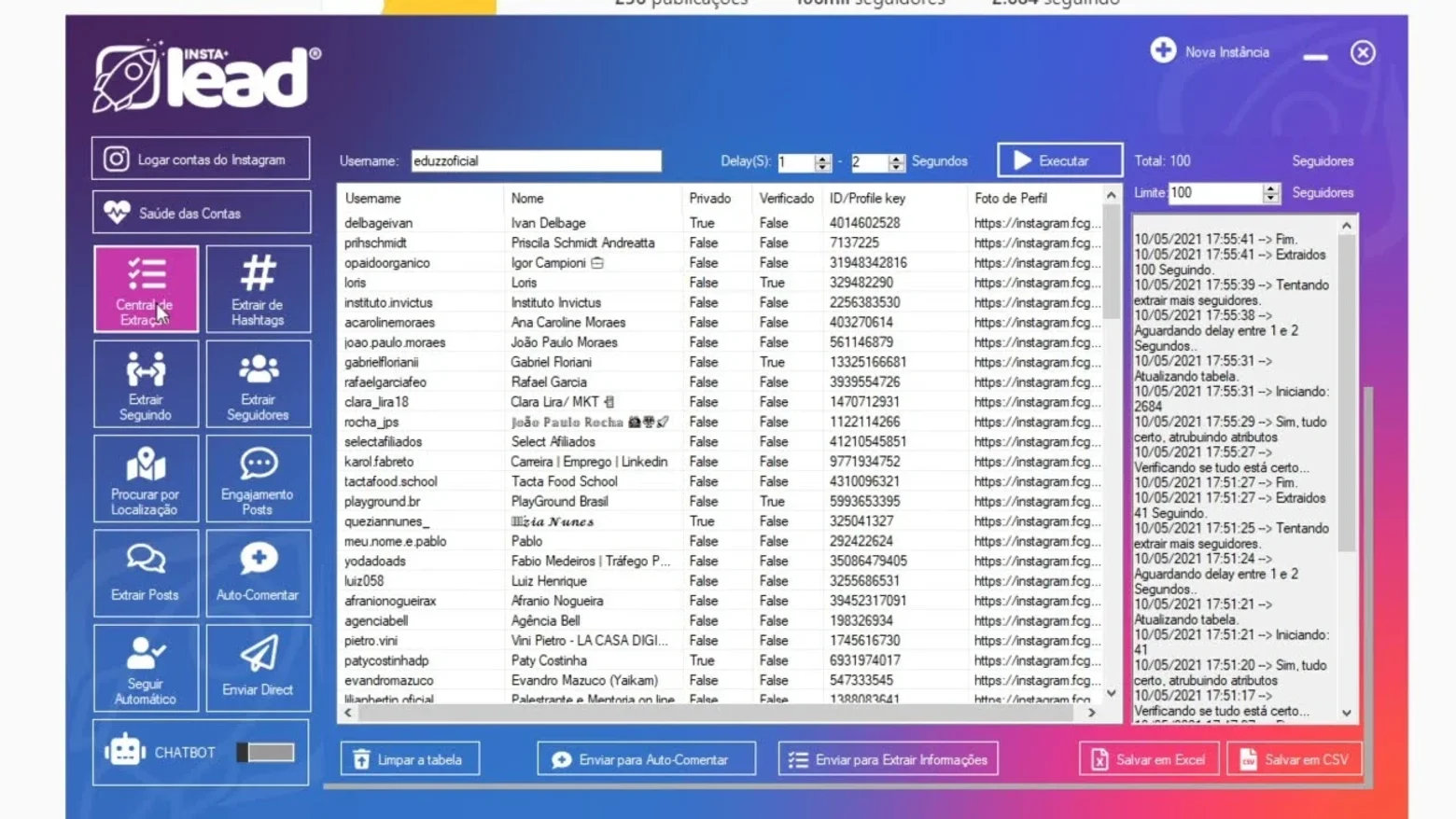Click table horizontal scroll left arrow
The width and height of the screenshot is (1456, 819).
coord(348,713)
